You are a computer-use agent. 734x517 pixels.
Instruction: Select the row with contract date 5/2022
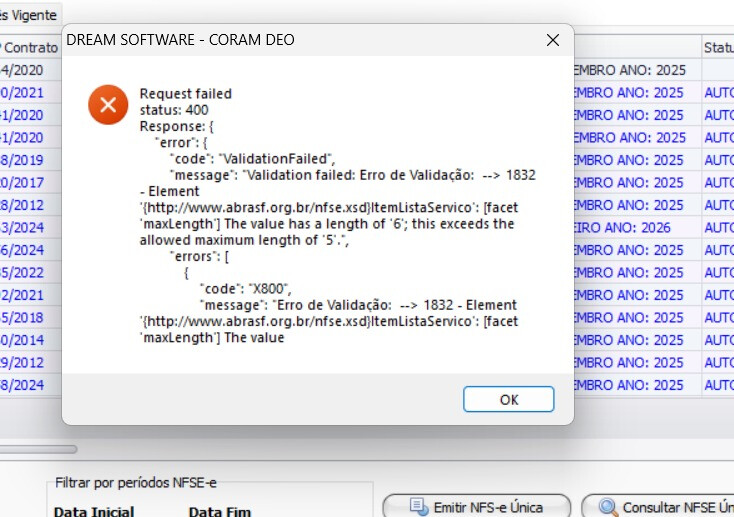tap(22, 272)
